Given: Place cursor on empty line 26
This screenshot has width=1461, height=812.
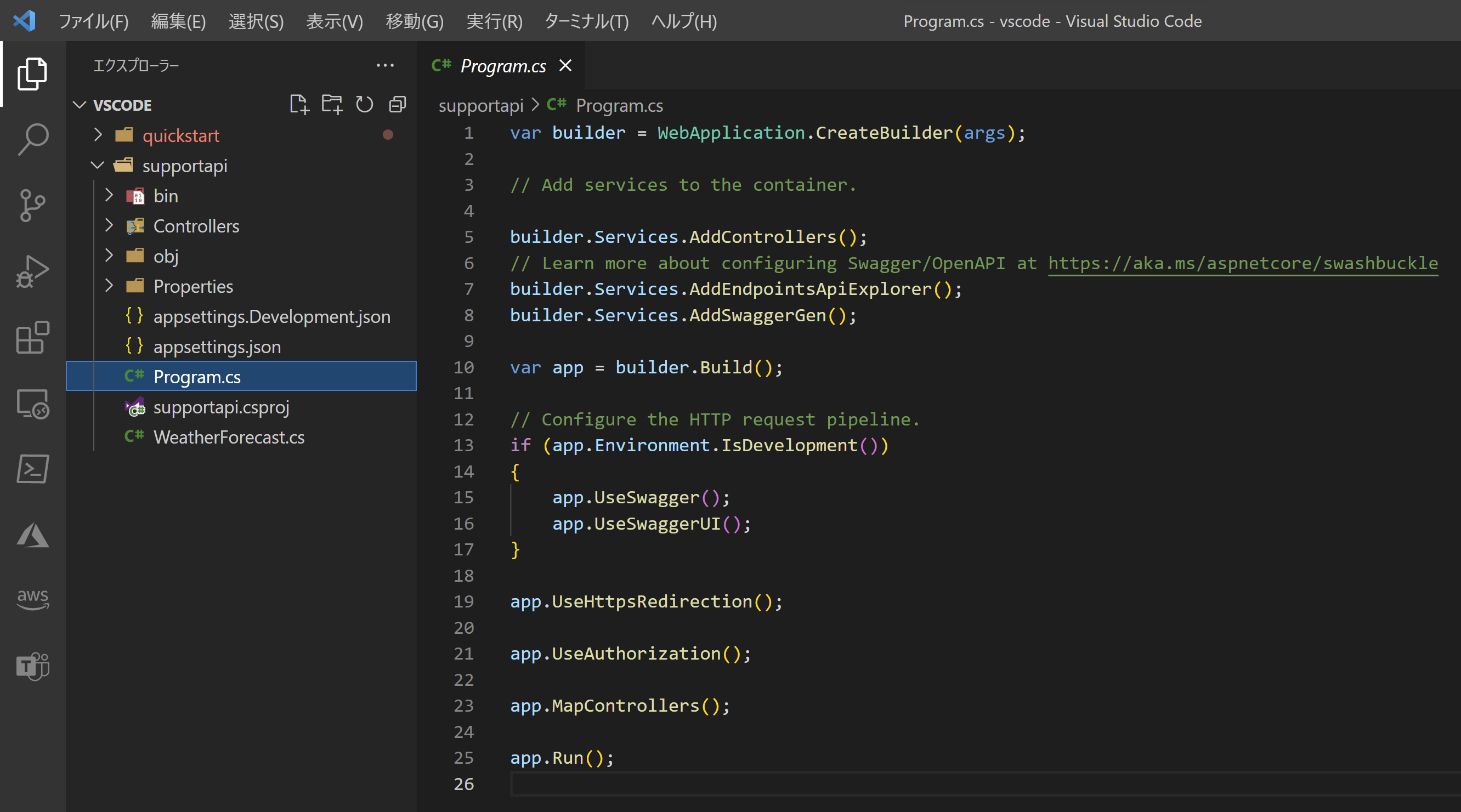Looking at the screenshot, I should click(x=985, y=783).
